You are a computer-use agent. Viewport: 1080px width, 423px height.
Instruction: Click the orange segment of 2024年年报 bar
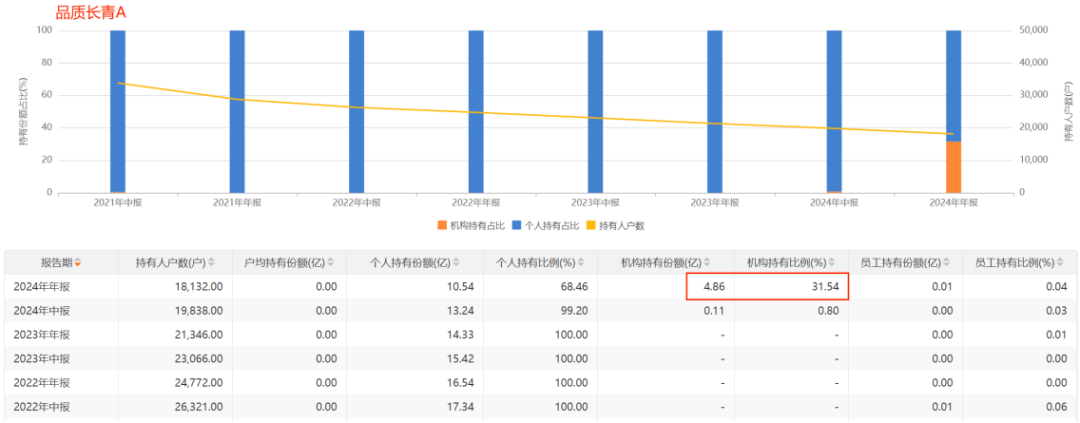(x=953, y=167)
